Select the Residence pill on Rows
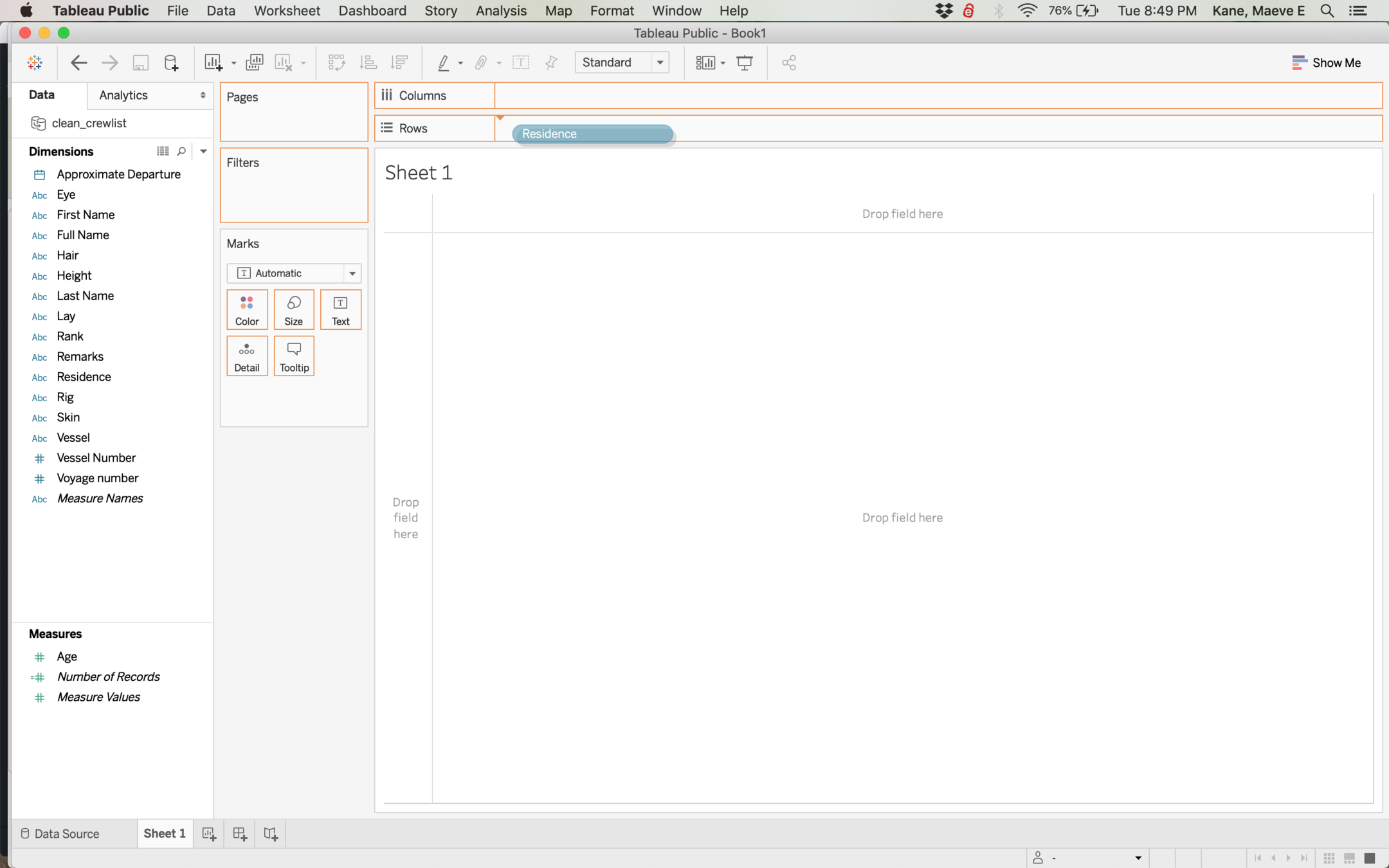Screen dimensions: 1389x868 pos(592,134)
